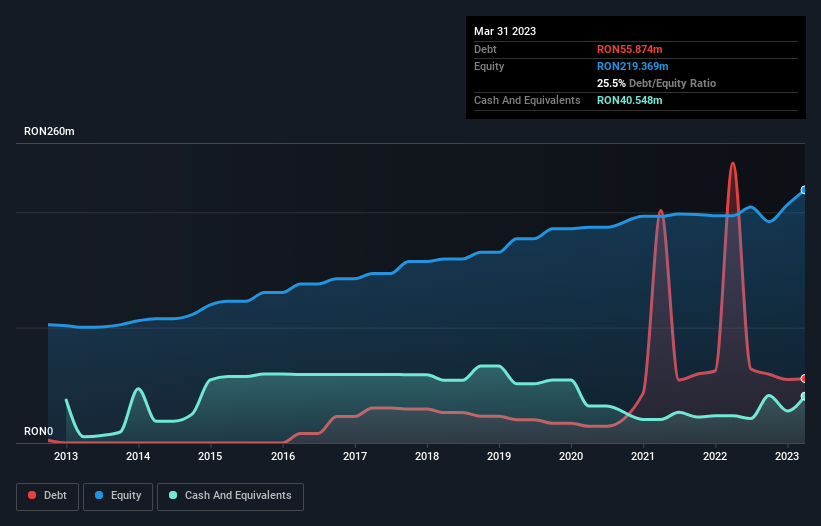821x526 pixels.
Task: Select the blue Equity endpoint marker
Action: pyautogui.click(x=804, y=190)
